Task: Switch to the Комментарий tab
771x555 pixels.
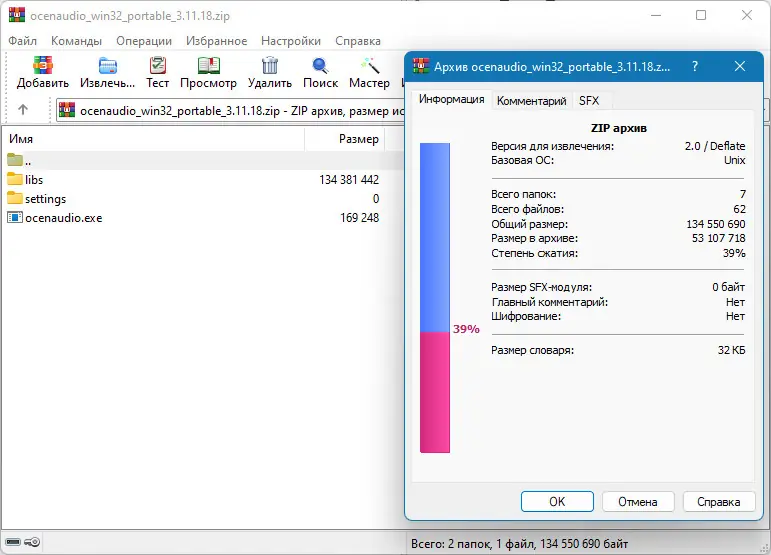Action: [x=532, y=101]
